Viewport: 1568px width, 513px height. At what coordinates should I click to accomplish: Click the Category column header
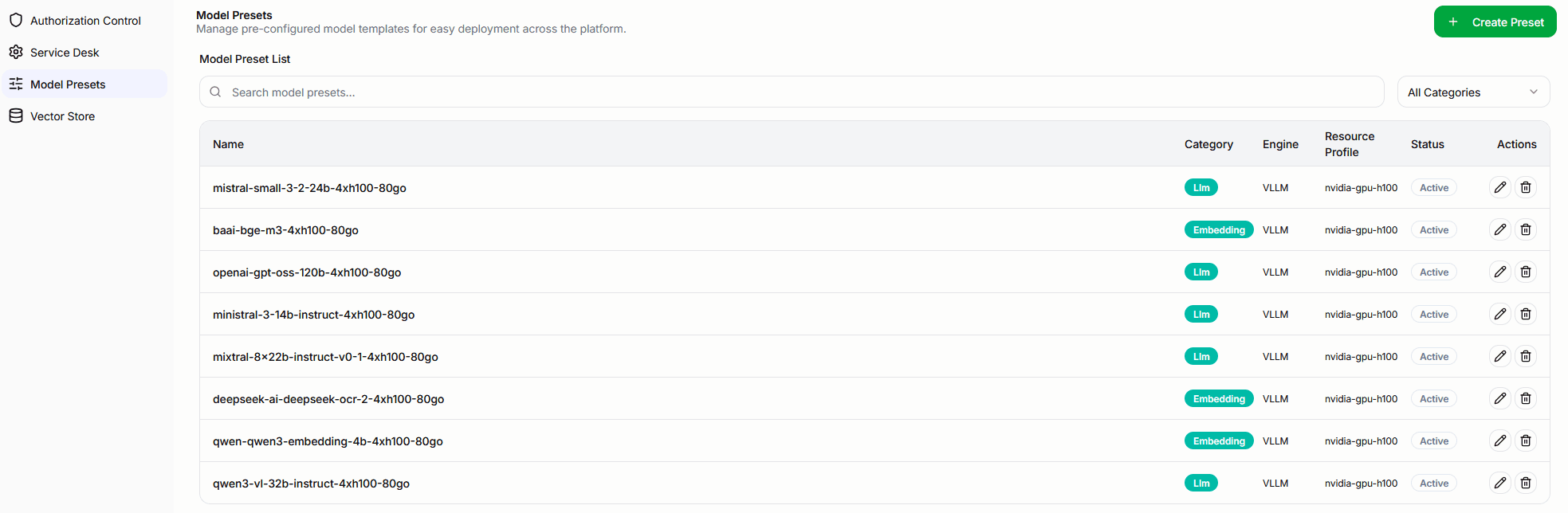coord(1208,144)
